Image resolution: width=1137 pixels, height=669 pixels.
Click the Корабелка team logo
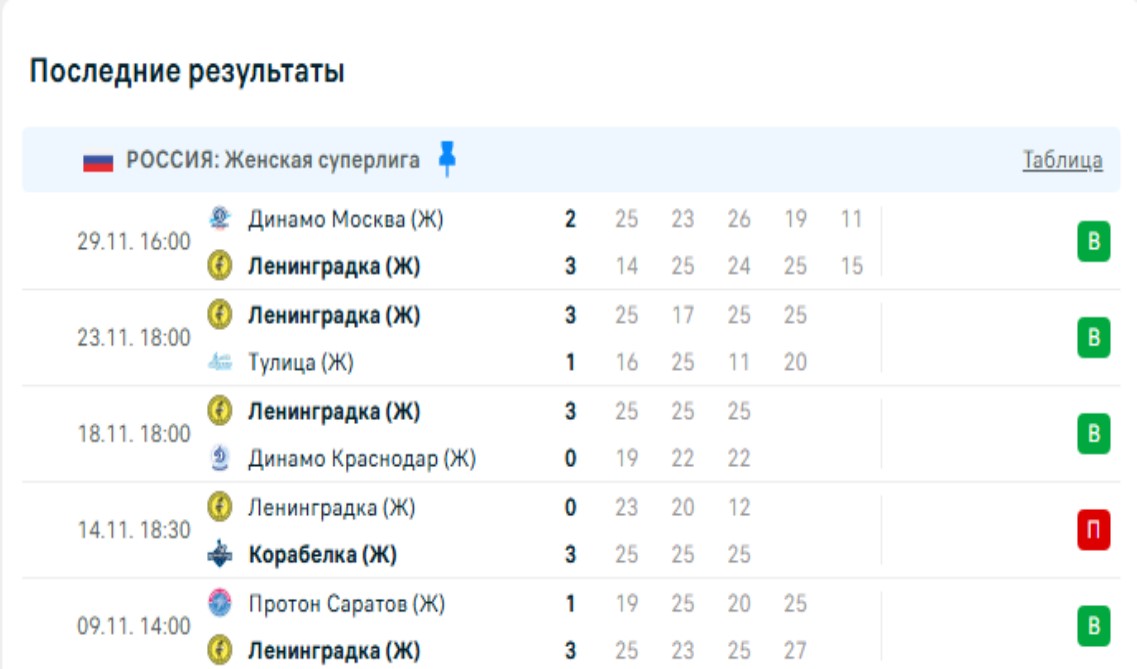pyautogui.click(x=219, y=555)
